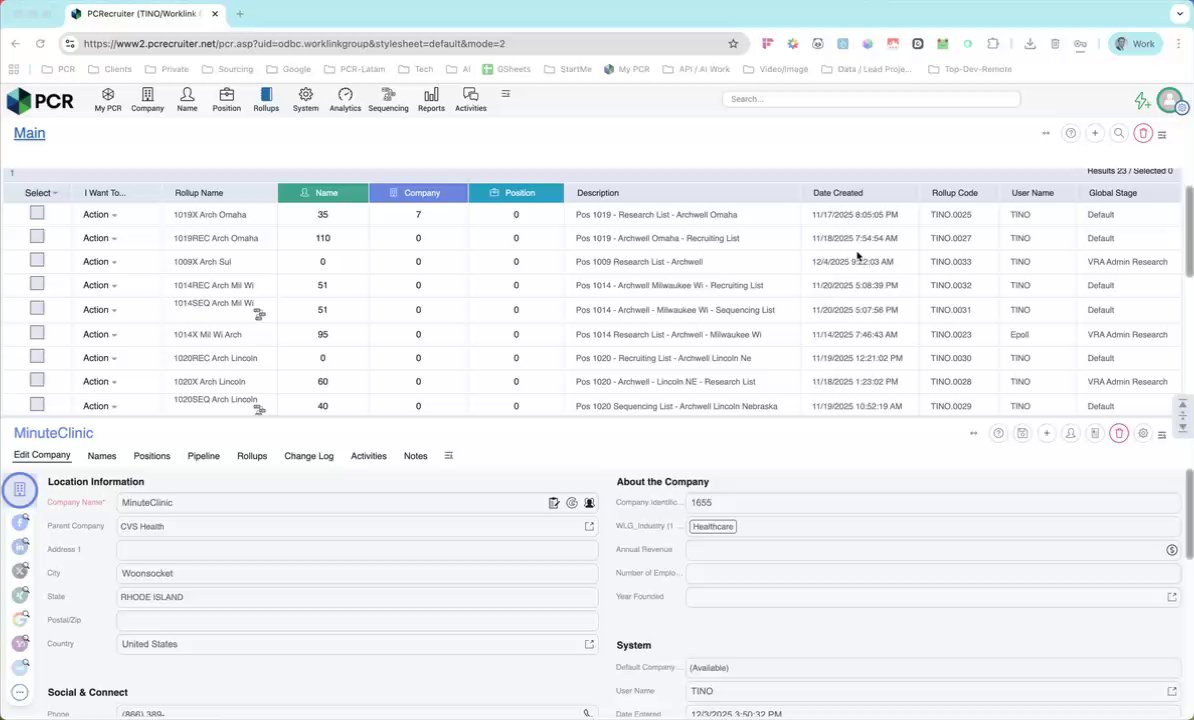
Task: Open the gear settings icon in MinuteClinic panel
Action: 1143,433
